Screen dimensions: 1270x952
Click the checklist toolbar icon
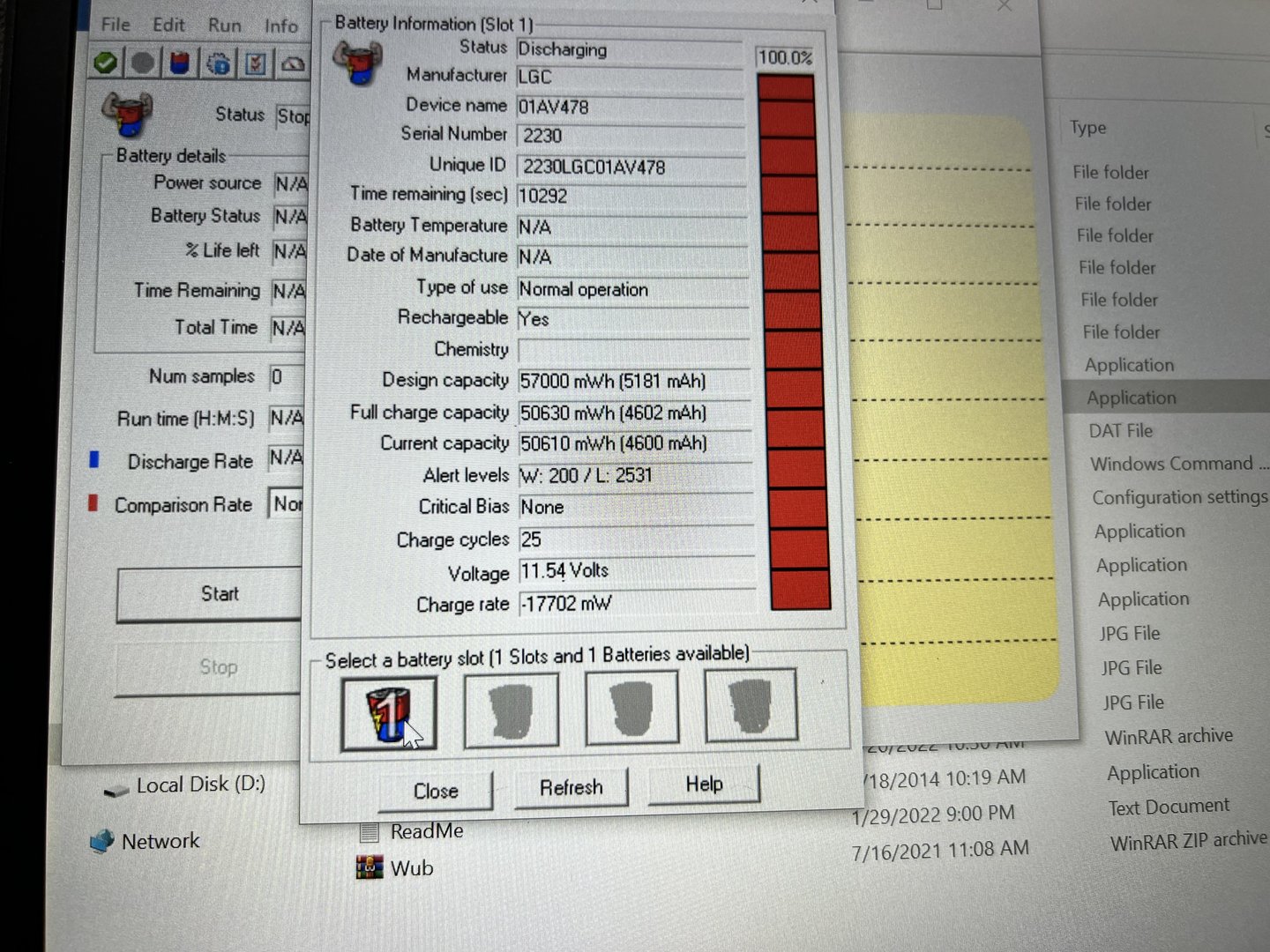click(256, 63)
